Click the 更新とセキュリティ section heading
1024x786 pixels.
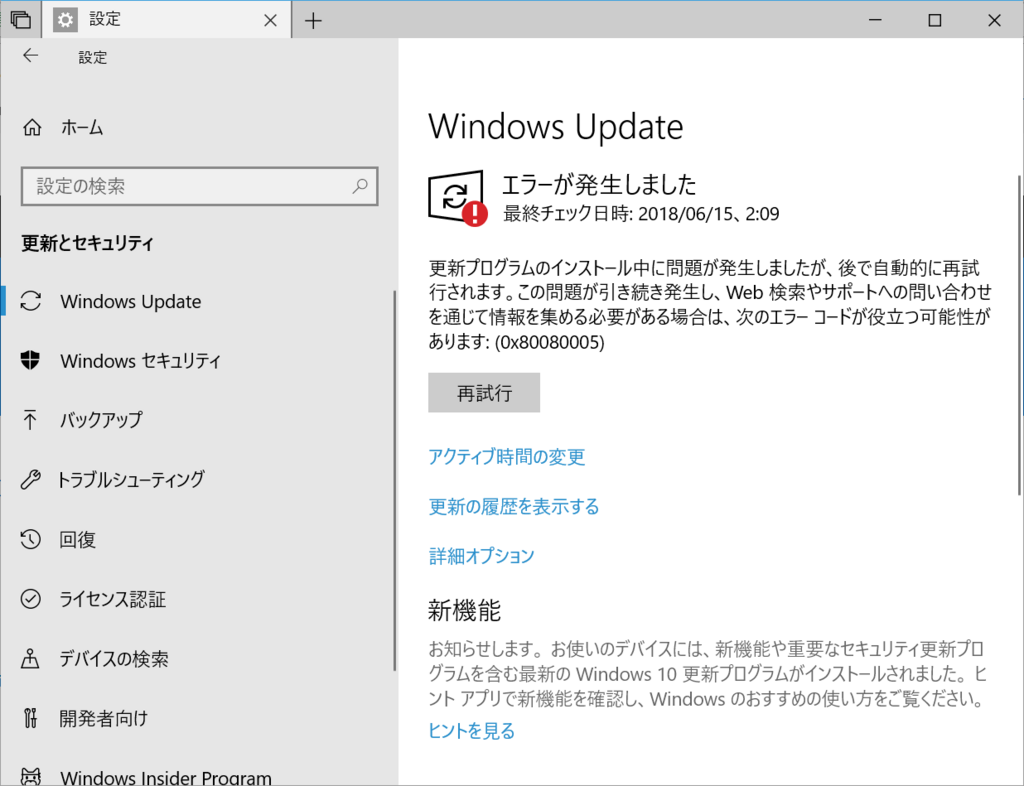[88, 243]
